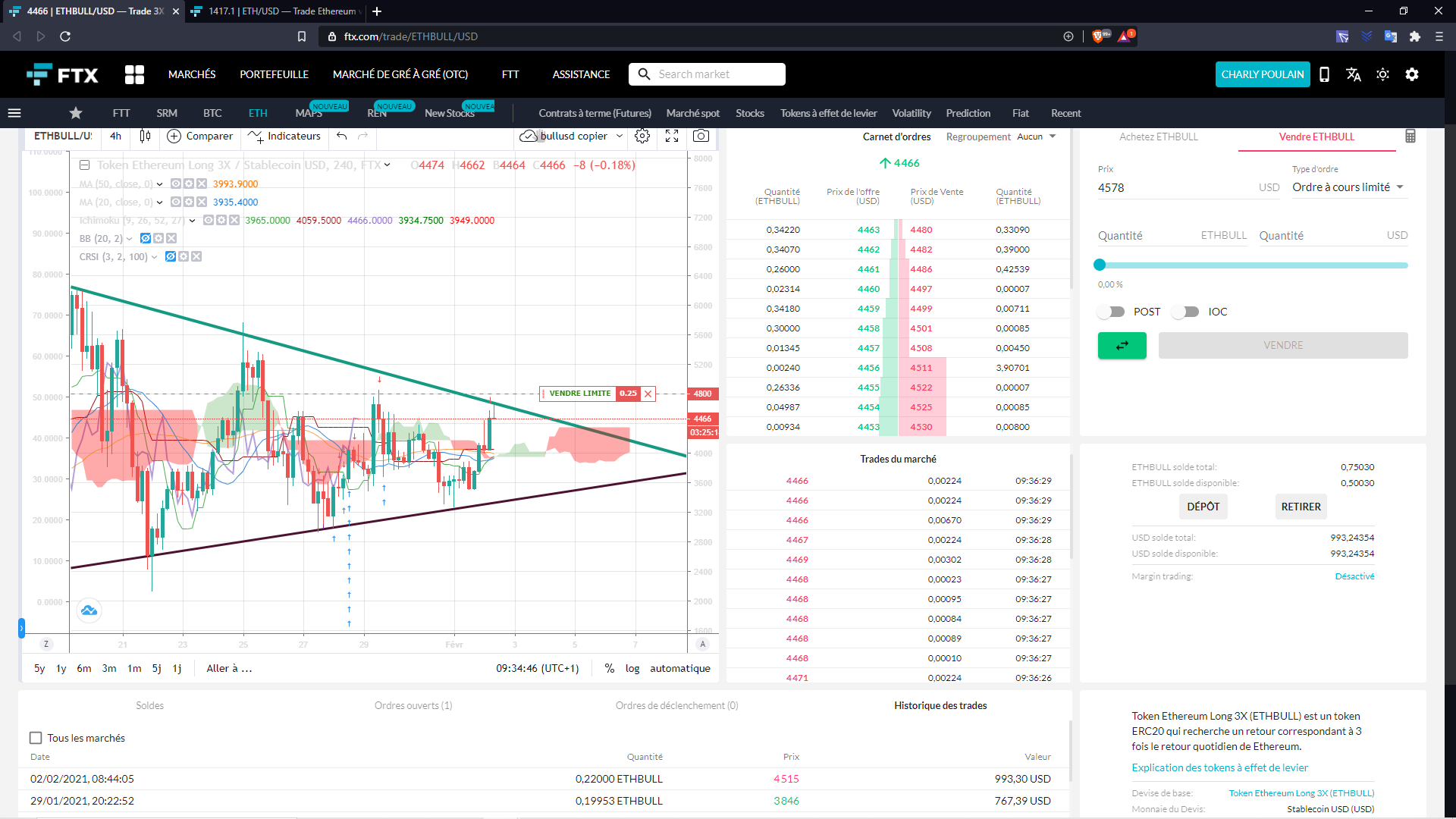The image size is (1456, 819).
Task: Click the Désactivé margin trading link
Action: 1354,576
